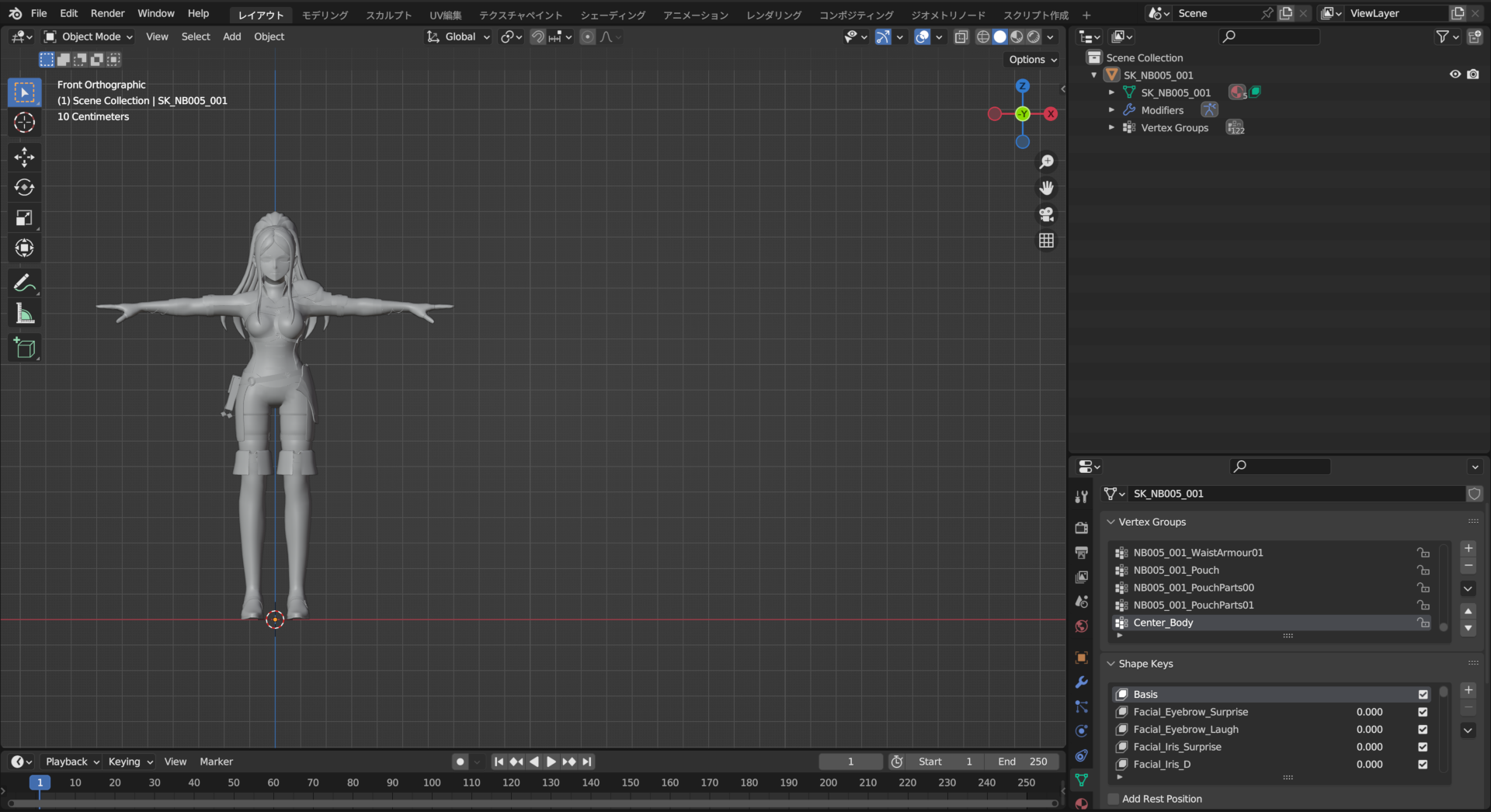Click the outliner search field
Screen dimensions: 1491x812
(x=1270, y=36)
